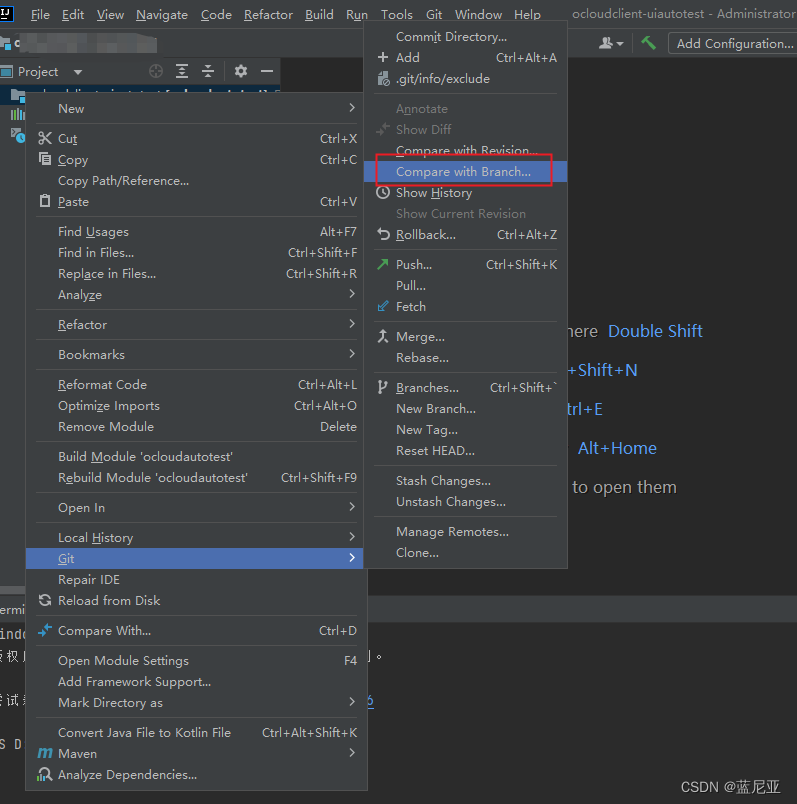The height and width of the screenshot is (804, 797).
Task: Select Replace in Files... entry
Action: 196,274
